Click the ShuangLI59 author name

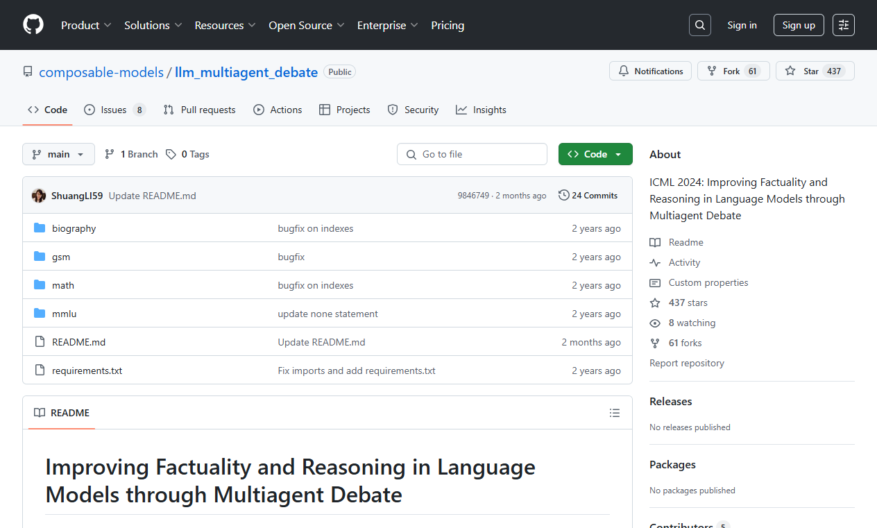pos(77,196)
